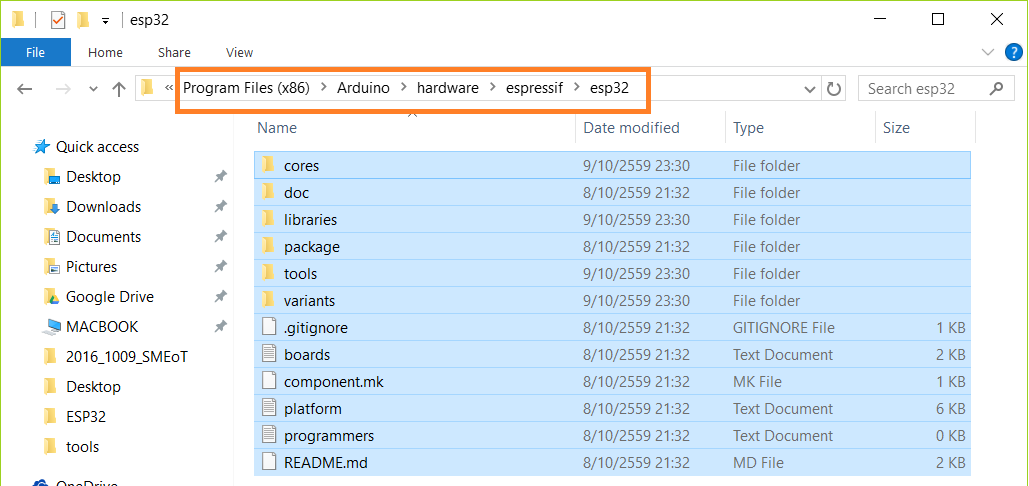Select the boards text document icon
This screenshot has width=1029, height=486.
(x=268, y=354)
